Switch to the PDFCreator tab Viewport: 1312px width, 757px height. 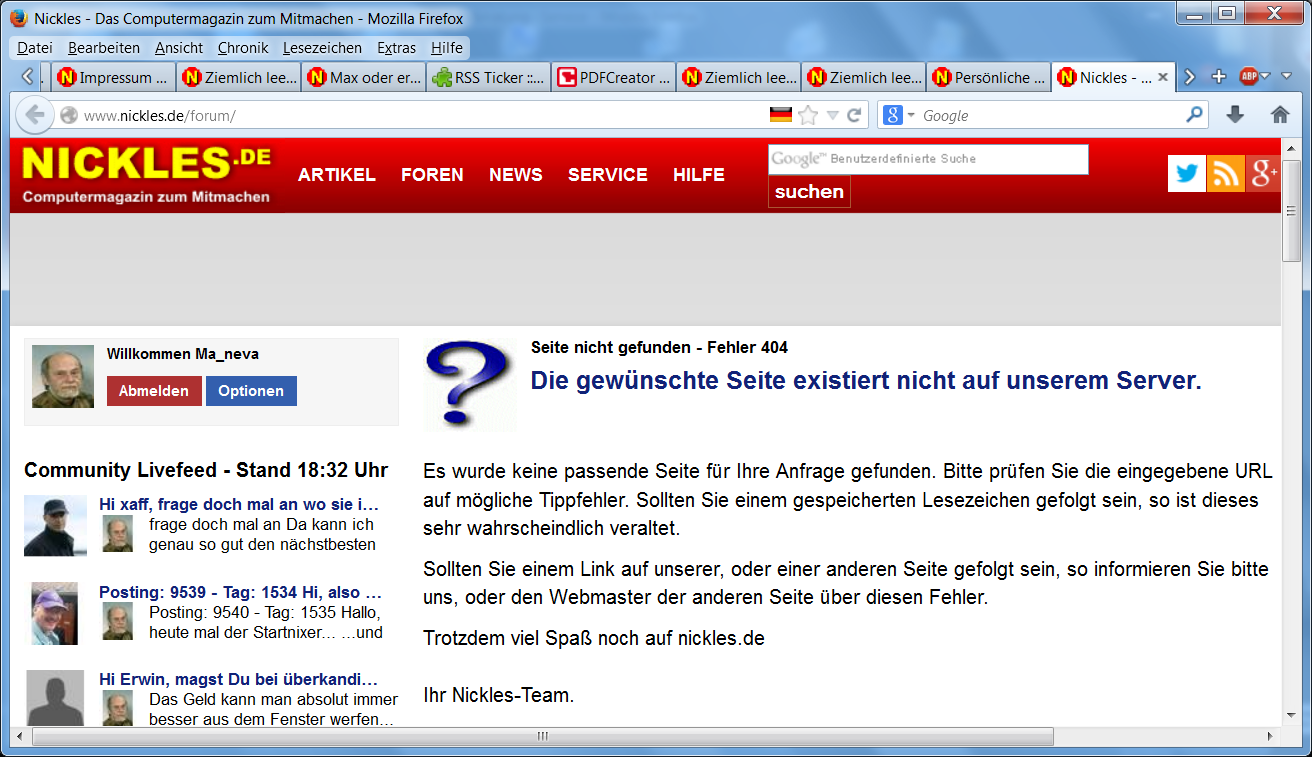point(613,77)
